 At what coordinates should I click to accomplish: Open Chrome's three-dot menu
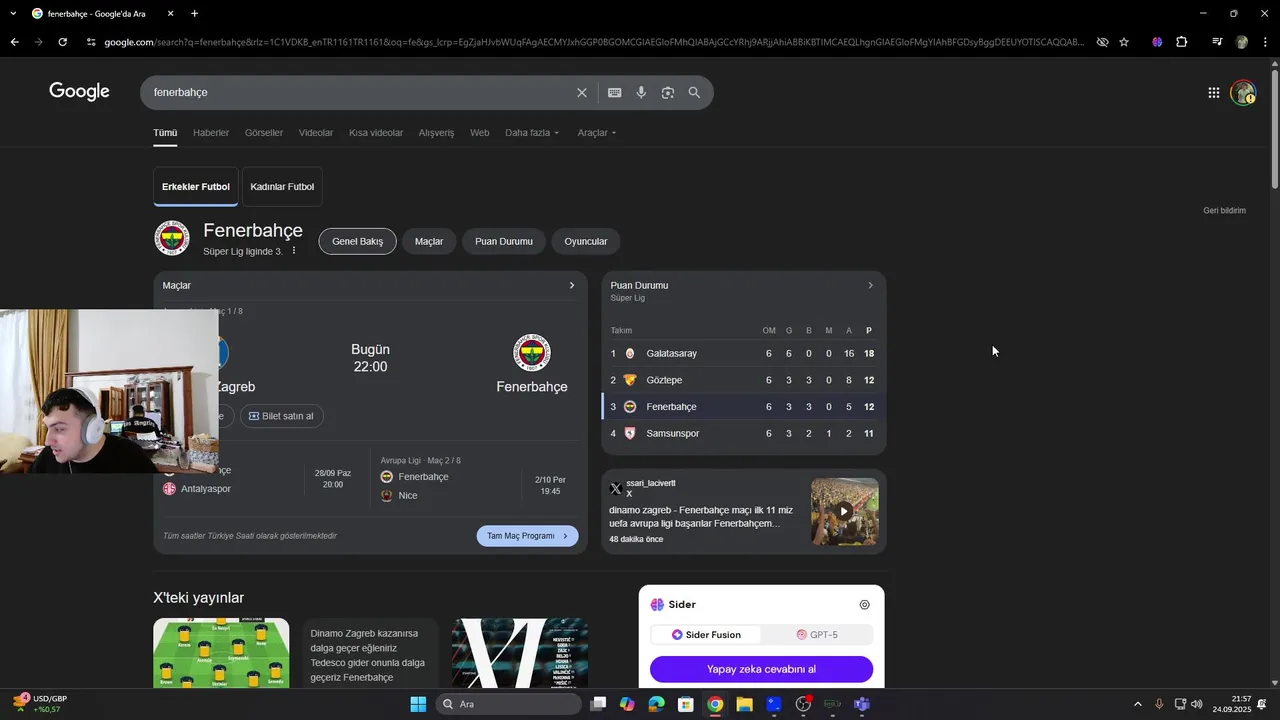coord(1265,42)
